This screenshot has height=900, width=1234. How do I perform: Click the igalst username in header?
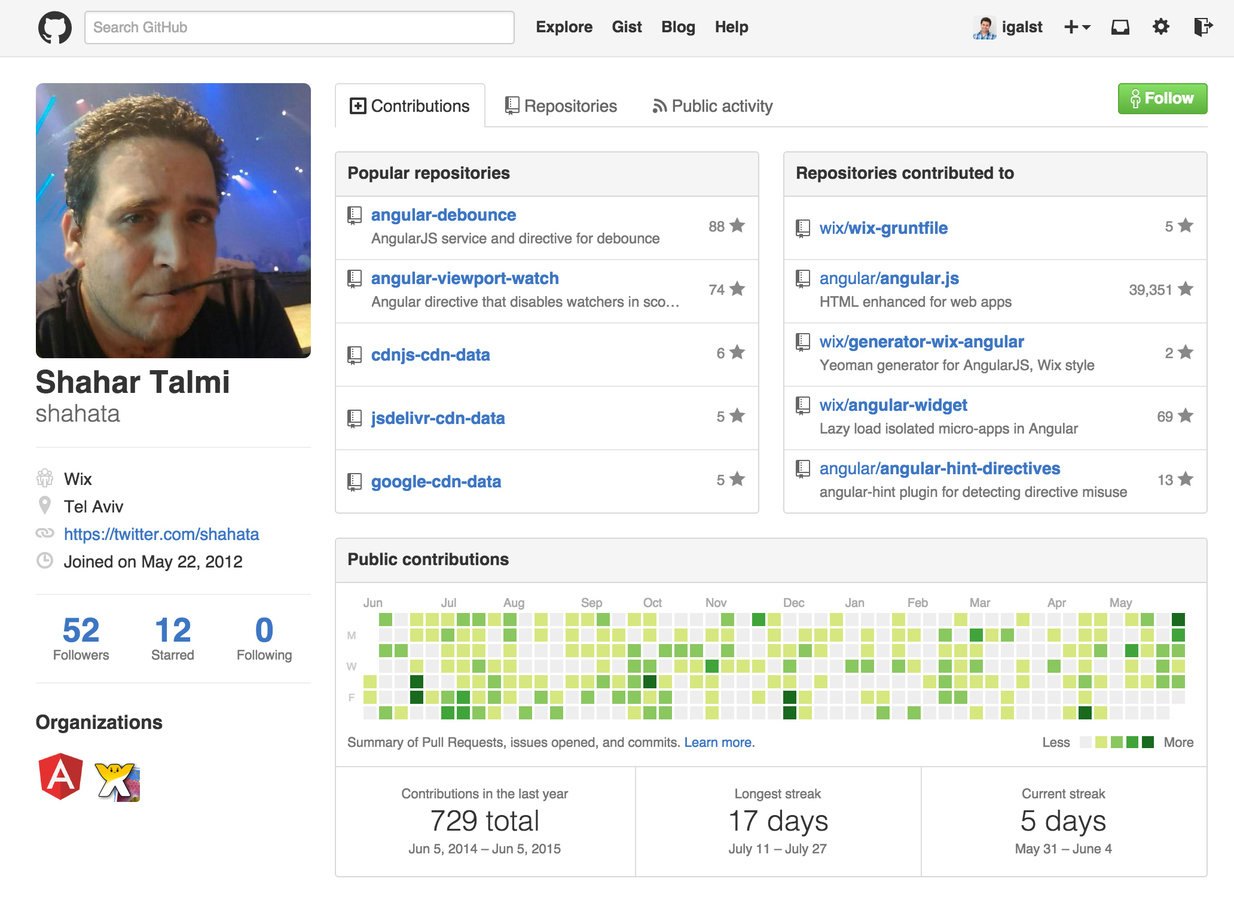1022,27
